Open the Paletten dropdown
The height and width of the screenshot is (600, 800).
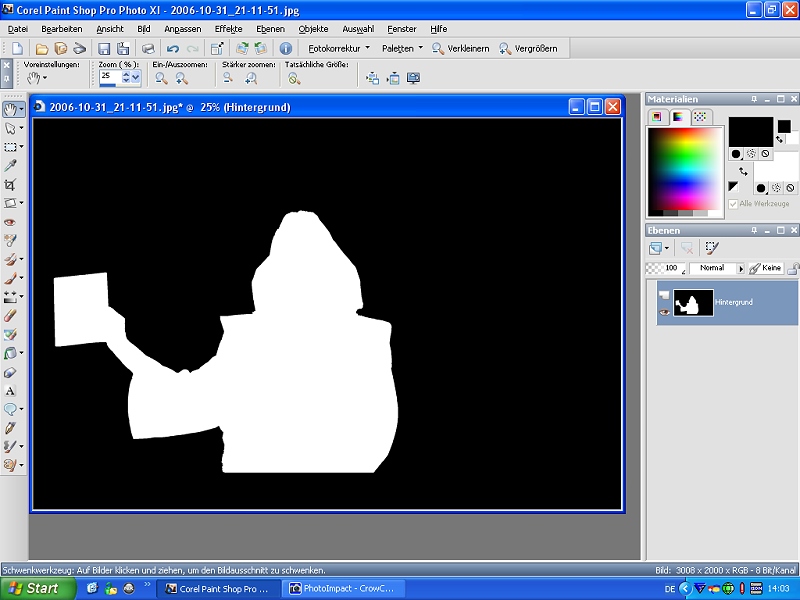(x=402, y=48)
